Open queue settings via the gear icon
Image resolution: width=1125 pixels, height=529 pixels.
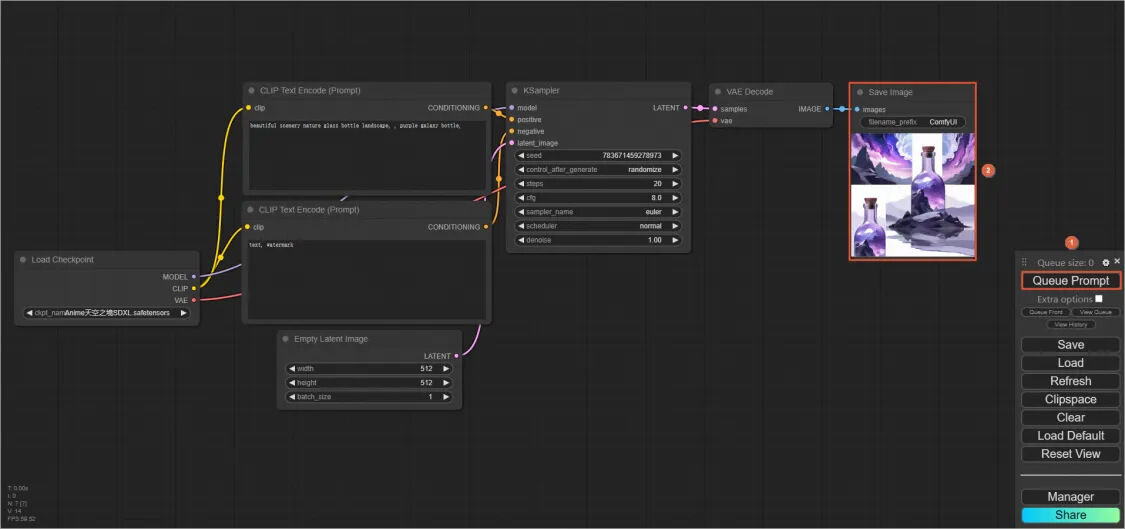[x=1105, y=262]
